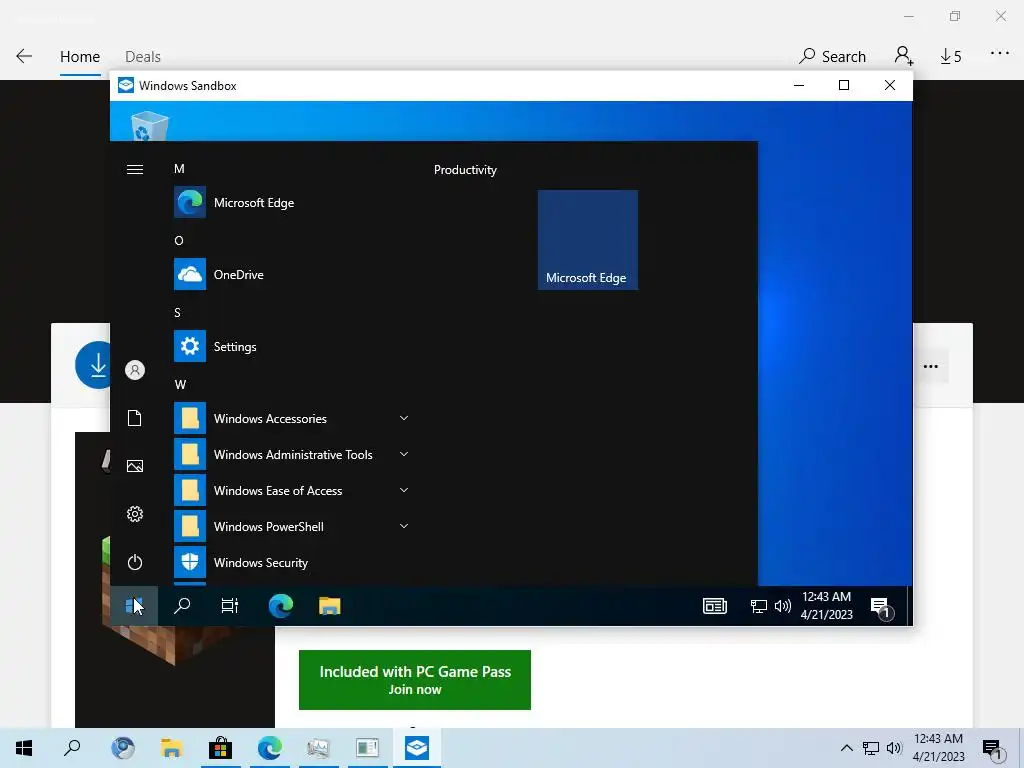Open the user account icon in Start sidebar

point(135,370)
